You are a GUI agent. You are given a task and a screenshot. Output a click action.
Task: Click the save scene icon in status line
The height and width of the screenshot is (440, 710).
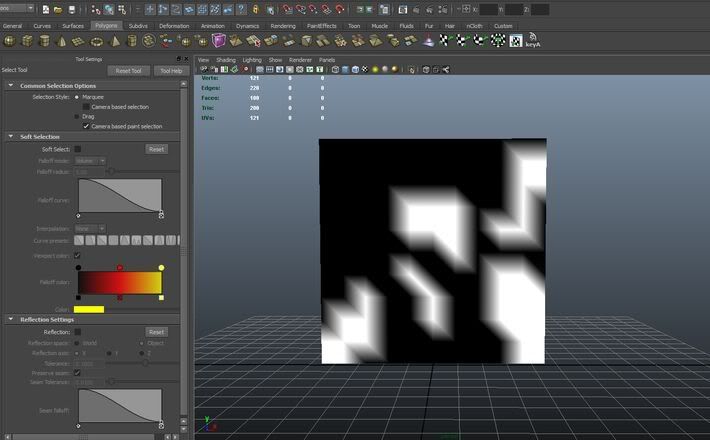point(71,9)
